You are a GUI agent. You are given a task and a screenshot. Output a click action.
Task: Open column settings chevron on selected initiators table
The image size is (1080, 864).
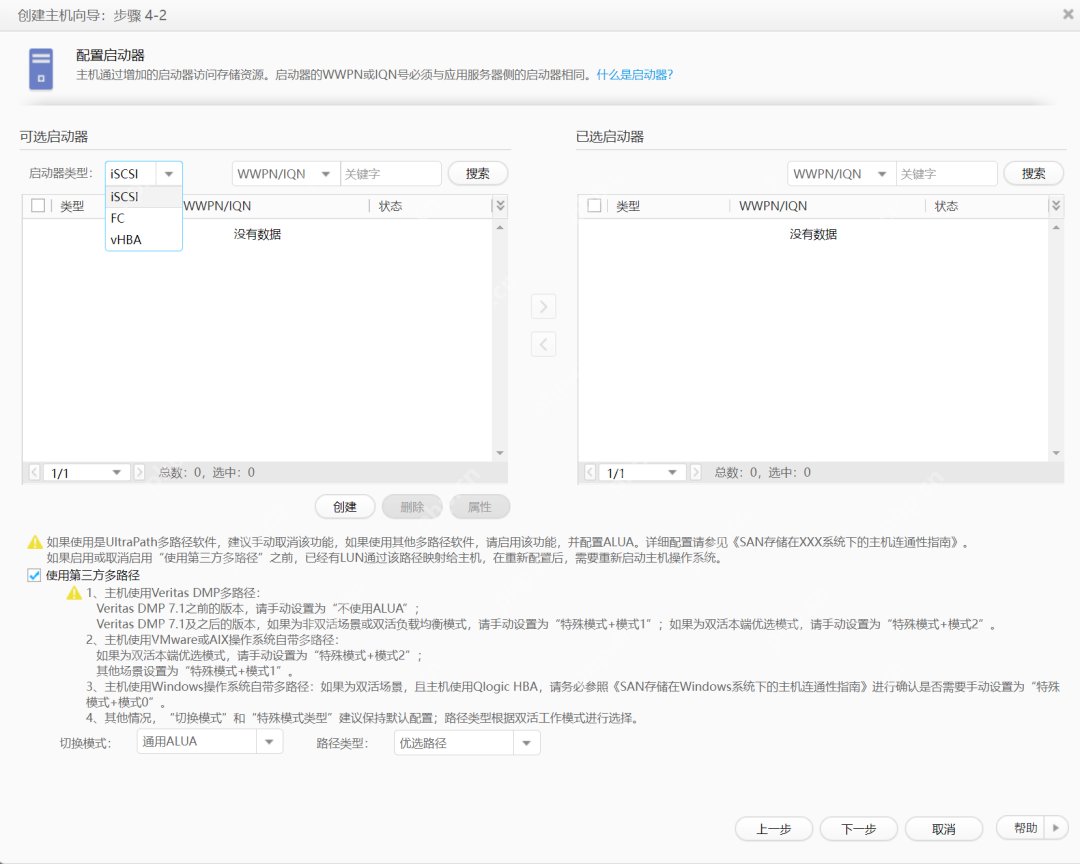point(1055,205)
